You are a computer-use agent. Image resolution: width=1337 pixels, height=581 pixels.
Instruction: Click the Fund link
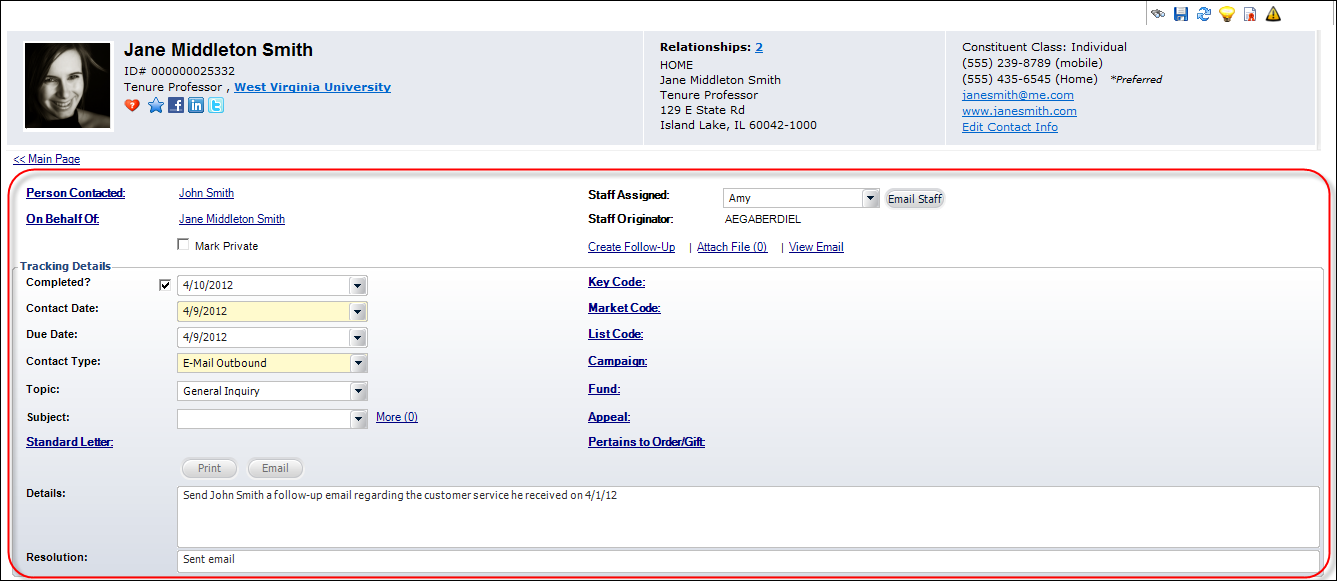click(x=604, y=389)
